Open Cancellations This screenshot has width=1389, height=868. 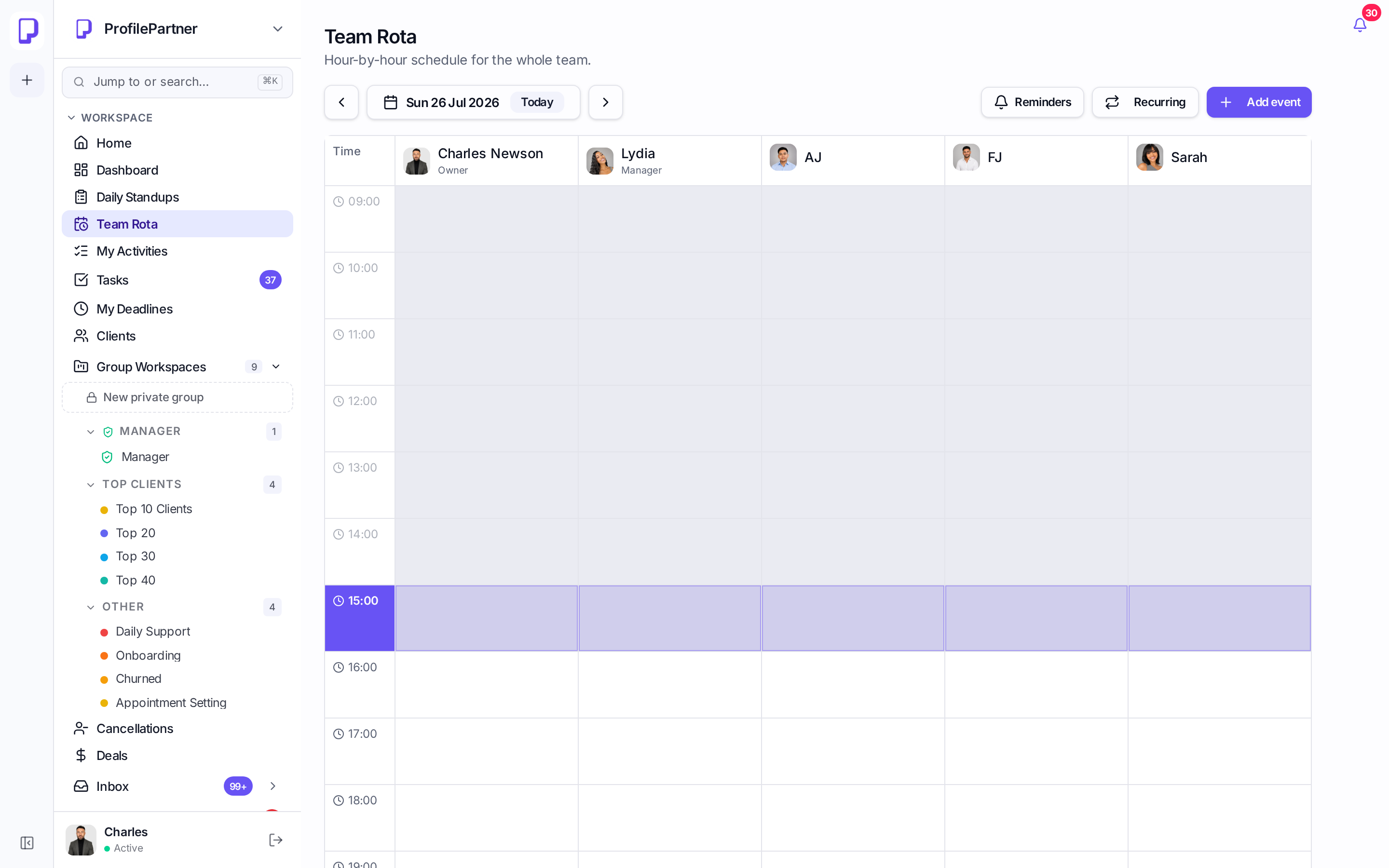point(177,729)
